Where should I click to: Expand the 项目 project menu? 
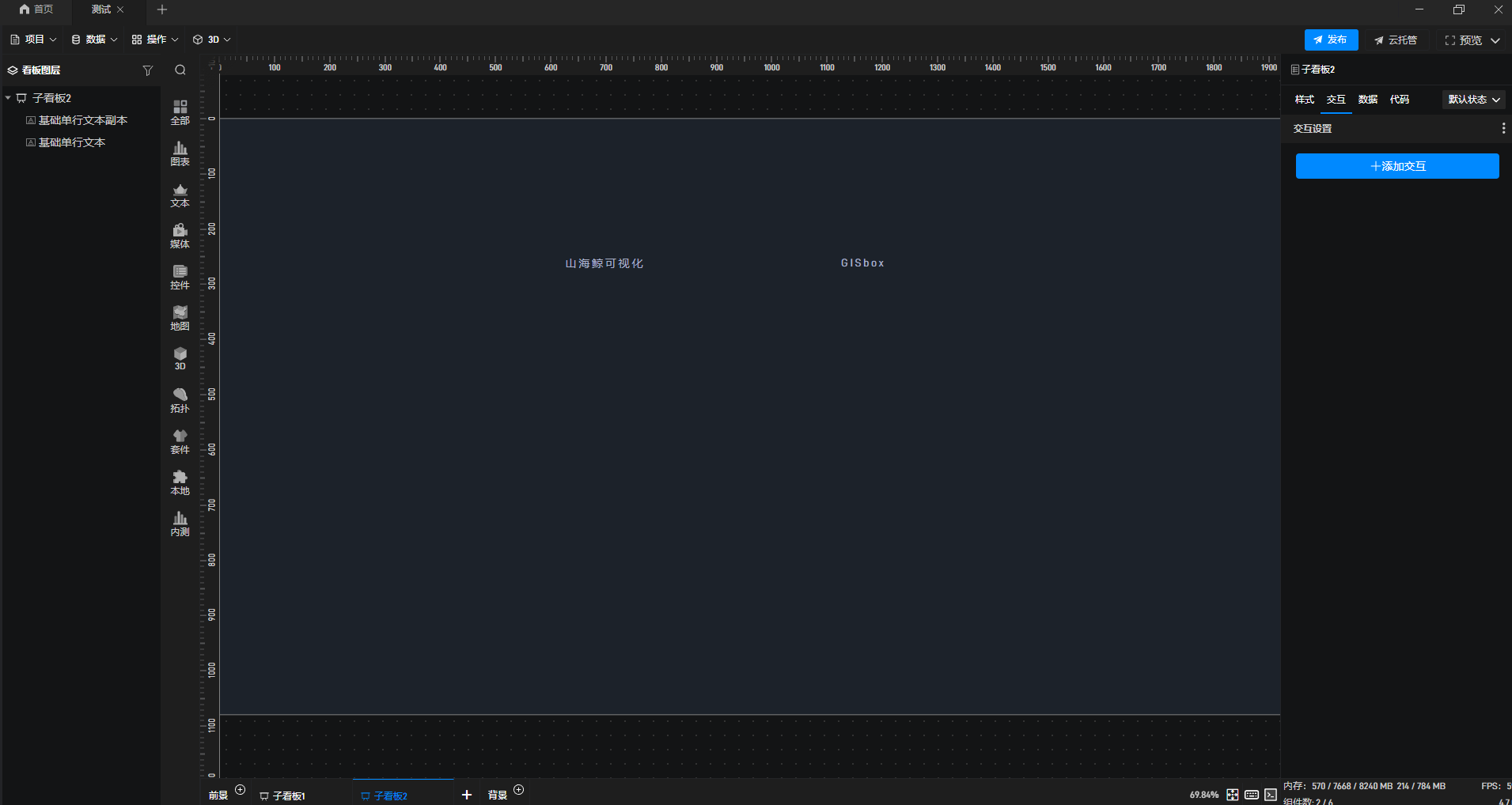point(33,40)
